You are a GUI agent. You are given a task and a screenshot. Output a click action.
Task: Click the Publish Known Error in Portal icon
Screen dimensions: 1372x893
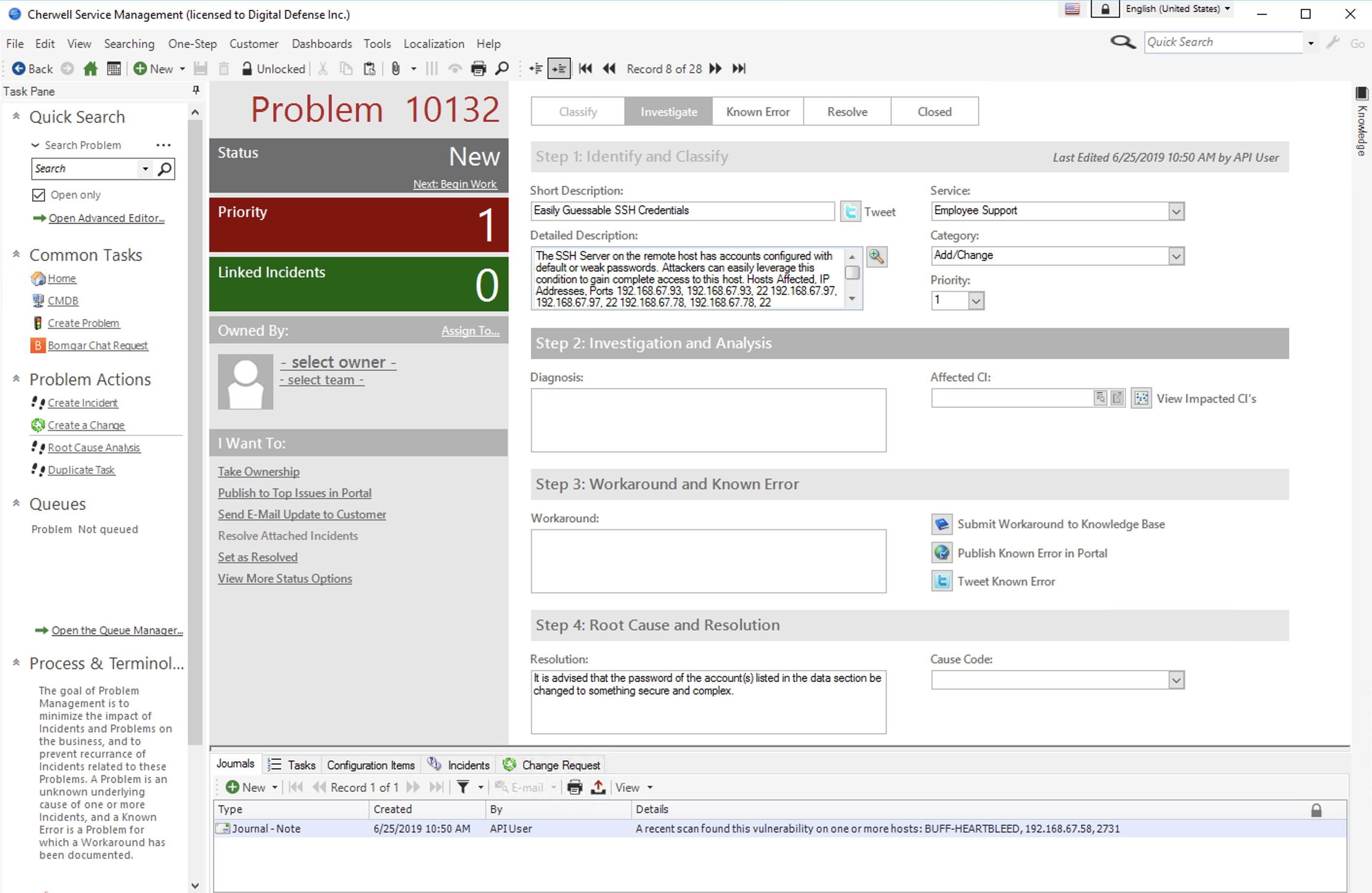point(942,553)
